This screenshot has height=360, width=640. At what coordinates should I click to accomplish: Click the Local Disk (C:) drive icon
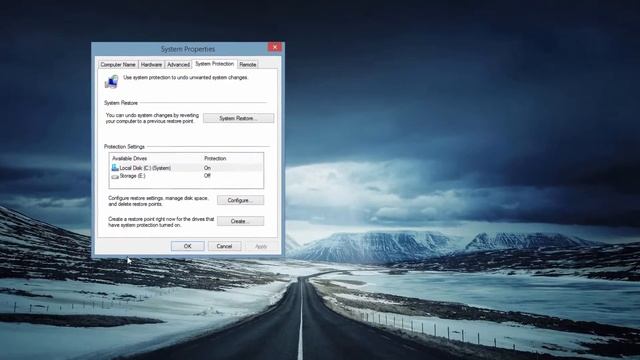(115, 168)
